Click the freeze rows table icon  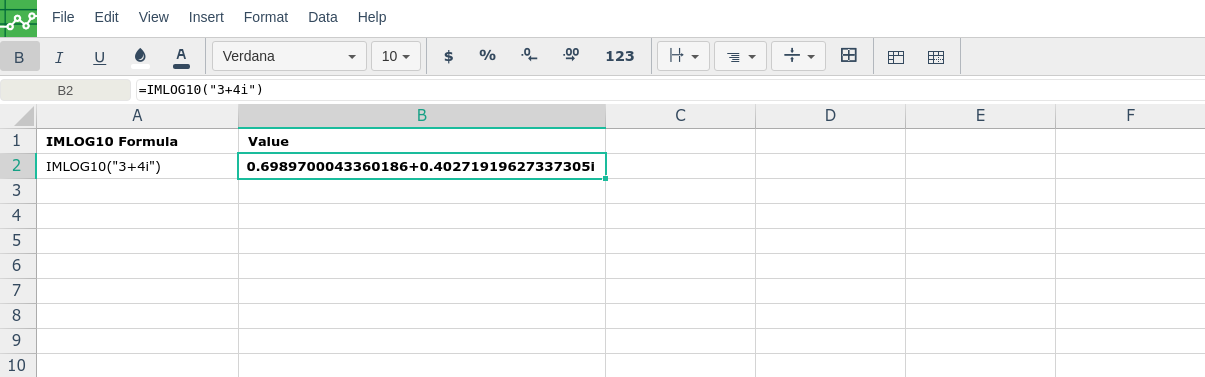click(x=896, y=57)
